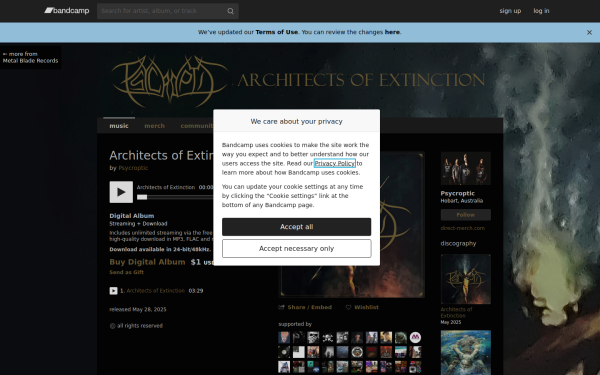The width and height of the screenshot is (600, 375).
Task: Open the discography heading link
Action: click(x=458, y=243)
